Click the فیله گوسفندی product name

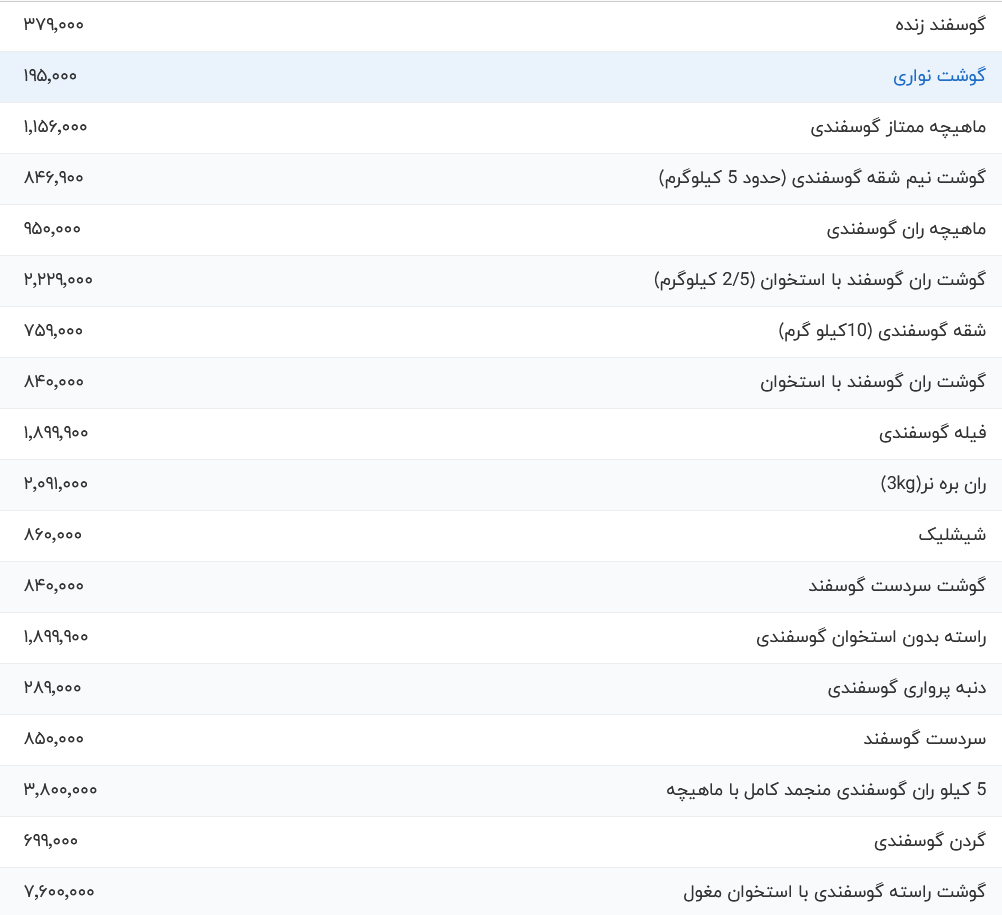coord(932,433)
